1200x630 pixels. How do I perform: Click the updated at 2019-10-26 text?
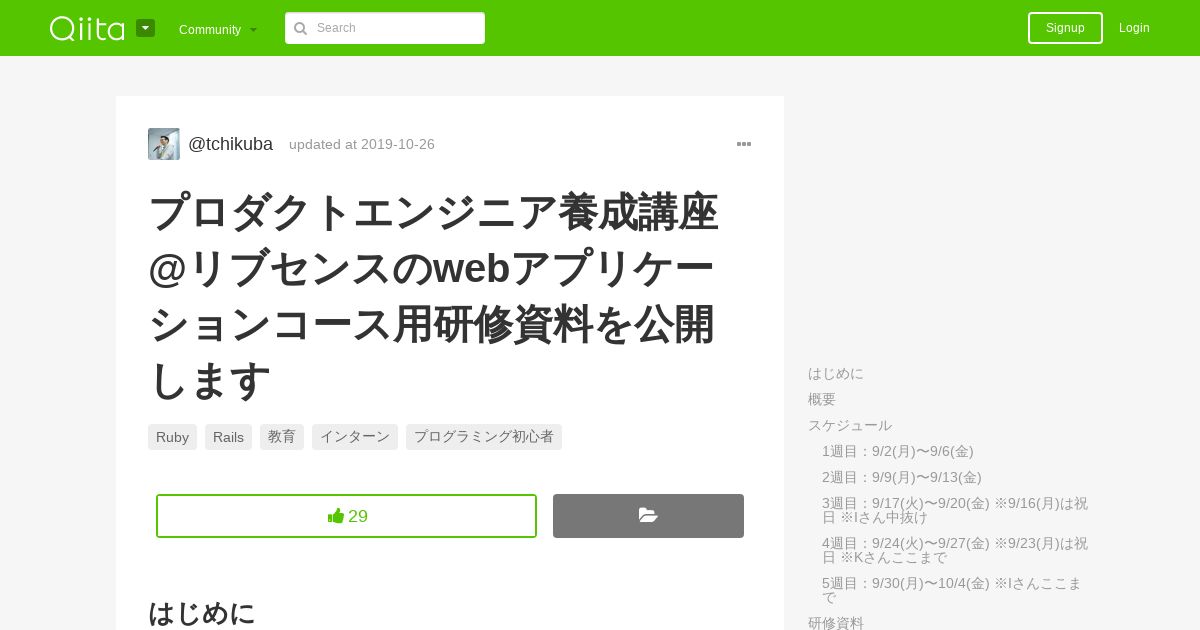coord(362,144)
